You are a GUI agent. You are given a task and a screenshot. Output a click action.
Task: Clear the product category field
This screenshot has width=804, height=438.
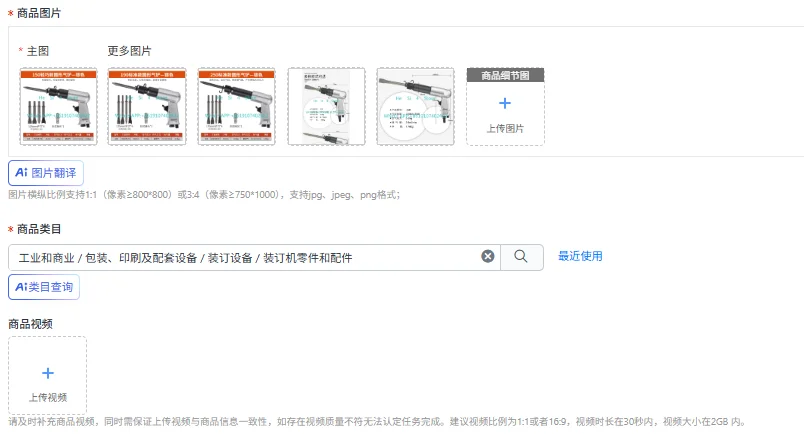pyautogui.click(x=488, y=256)
